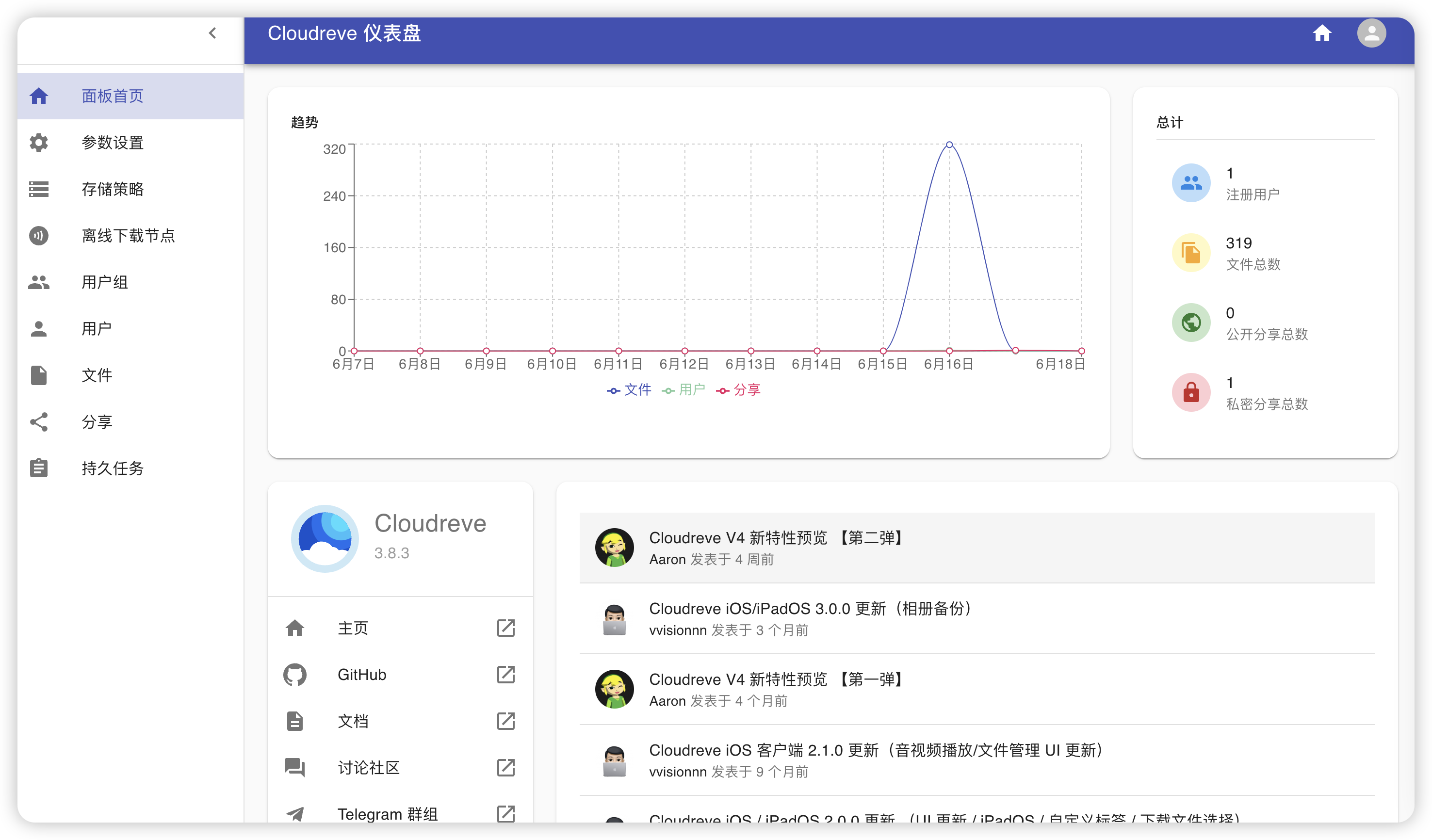The width and height of the screenshot is (1432, 840).
Task: Click the 6月16日 peak data point
Action: (x=949, y=145)
